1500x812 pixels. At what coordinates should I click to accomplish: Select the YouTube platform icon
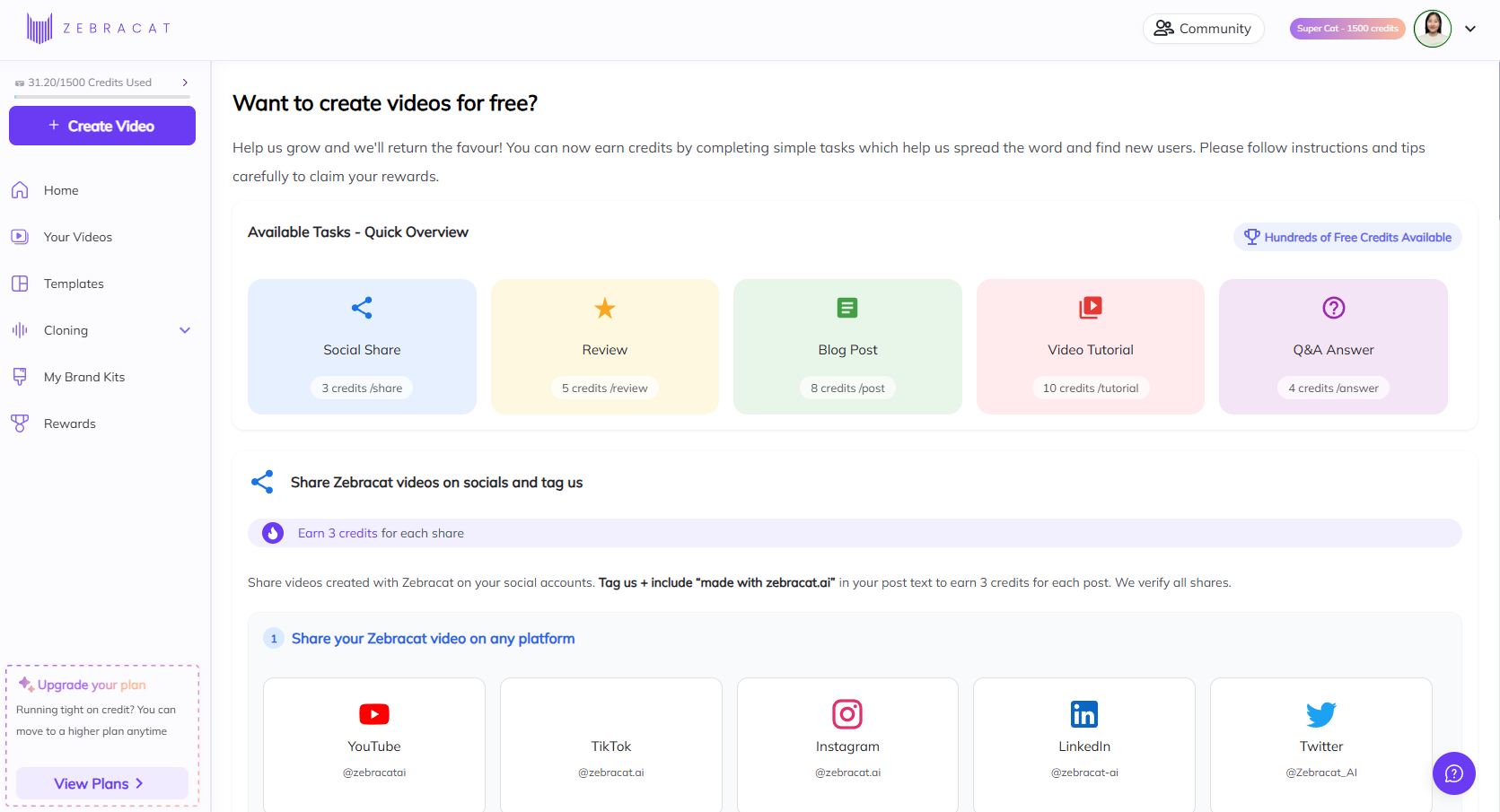(x=374, y=714)
